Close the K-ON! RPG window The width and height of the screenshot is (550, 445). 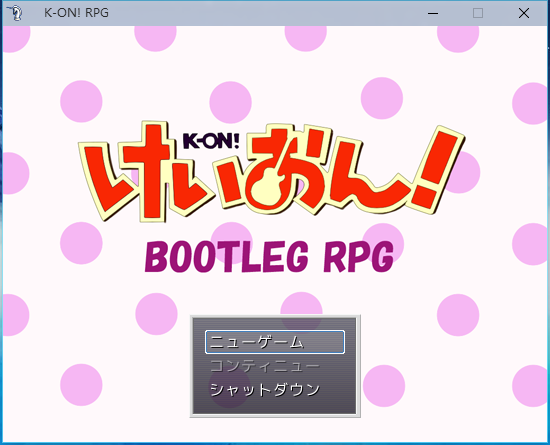click(x=524, y=13)
